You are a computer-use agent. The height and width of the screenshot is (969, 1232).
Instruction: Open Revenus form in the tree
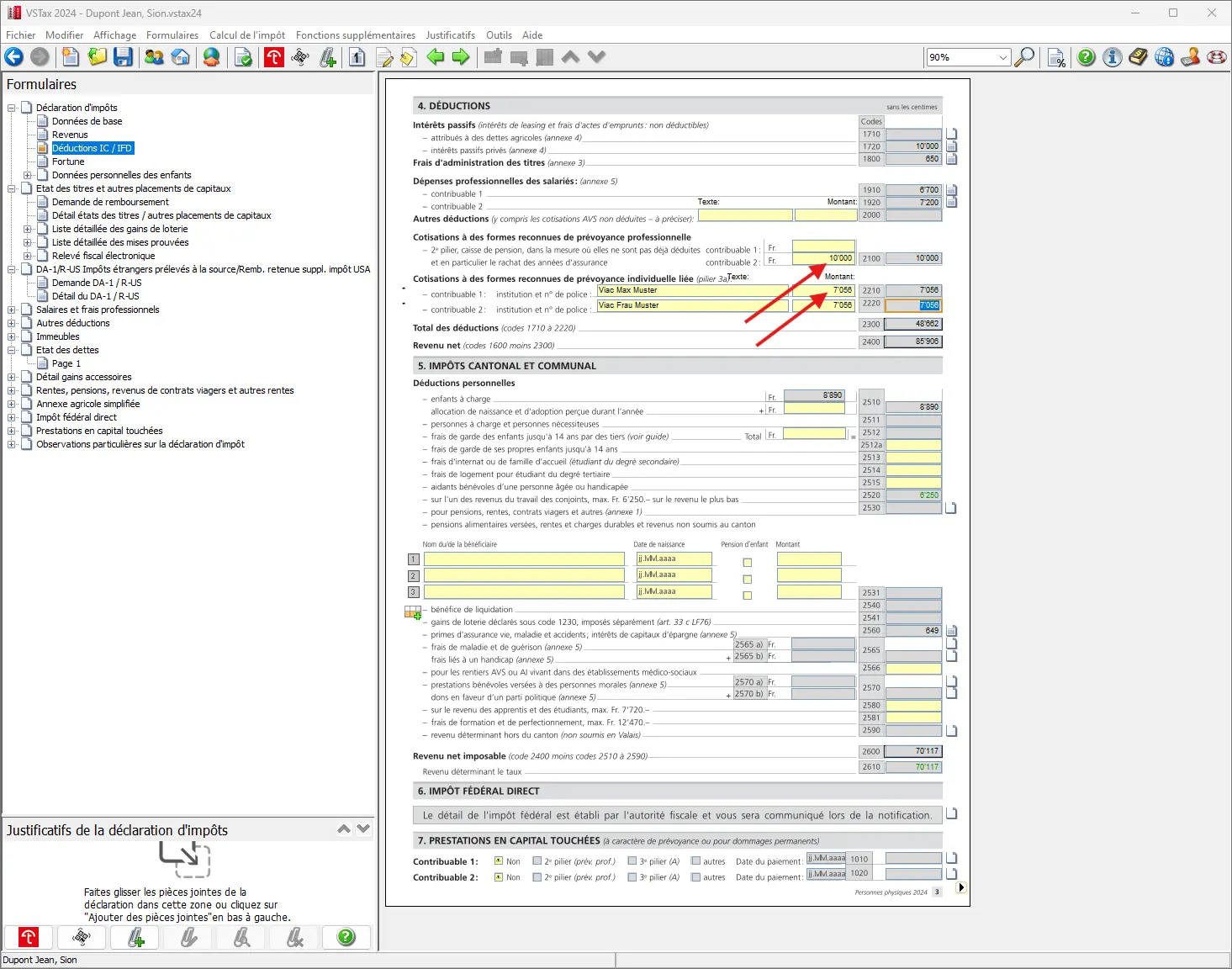[70, 135]
